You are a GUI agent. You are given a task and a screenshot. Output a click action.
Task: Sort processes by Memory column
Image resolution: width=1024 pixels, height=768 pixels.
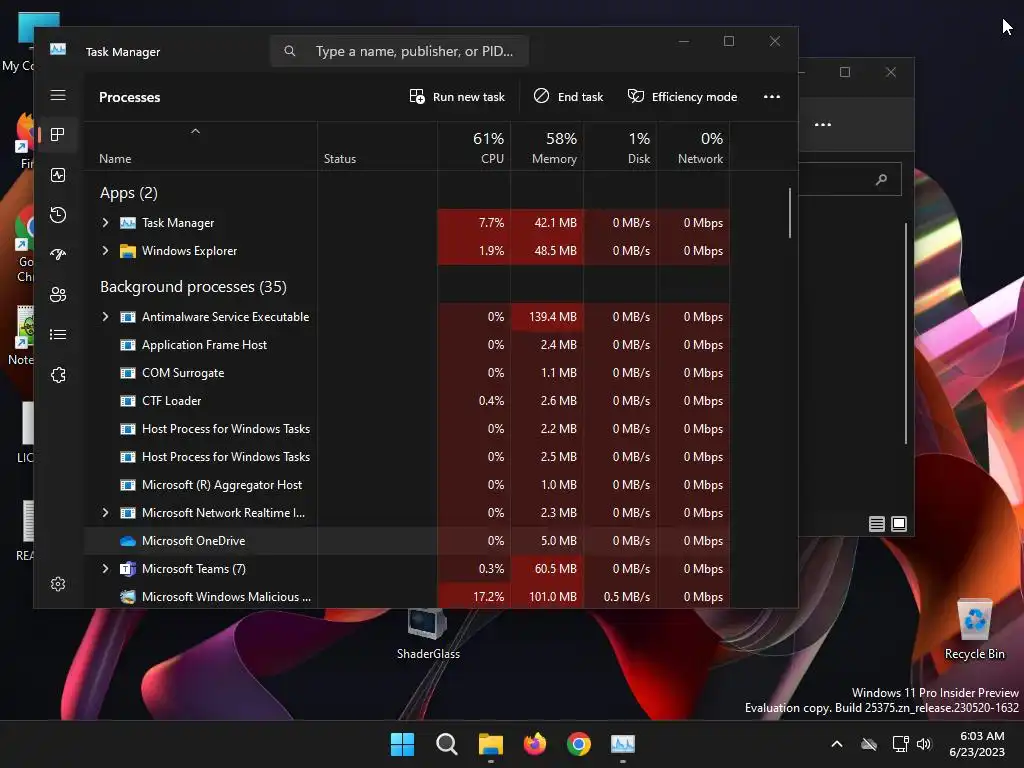pyautogui.click(x=547, y=148)
